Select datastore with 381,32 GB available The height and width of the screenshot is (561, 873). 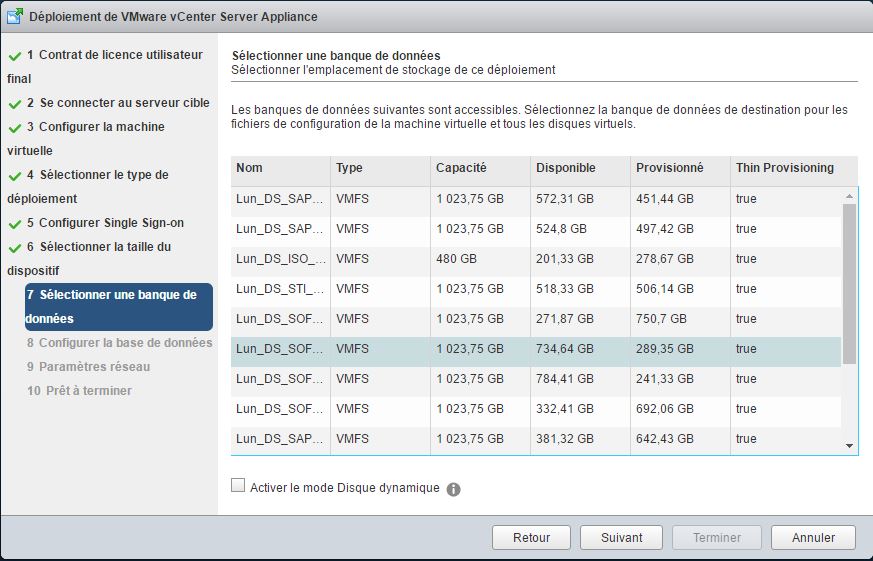pos(536,440)
